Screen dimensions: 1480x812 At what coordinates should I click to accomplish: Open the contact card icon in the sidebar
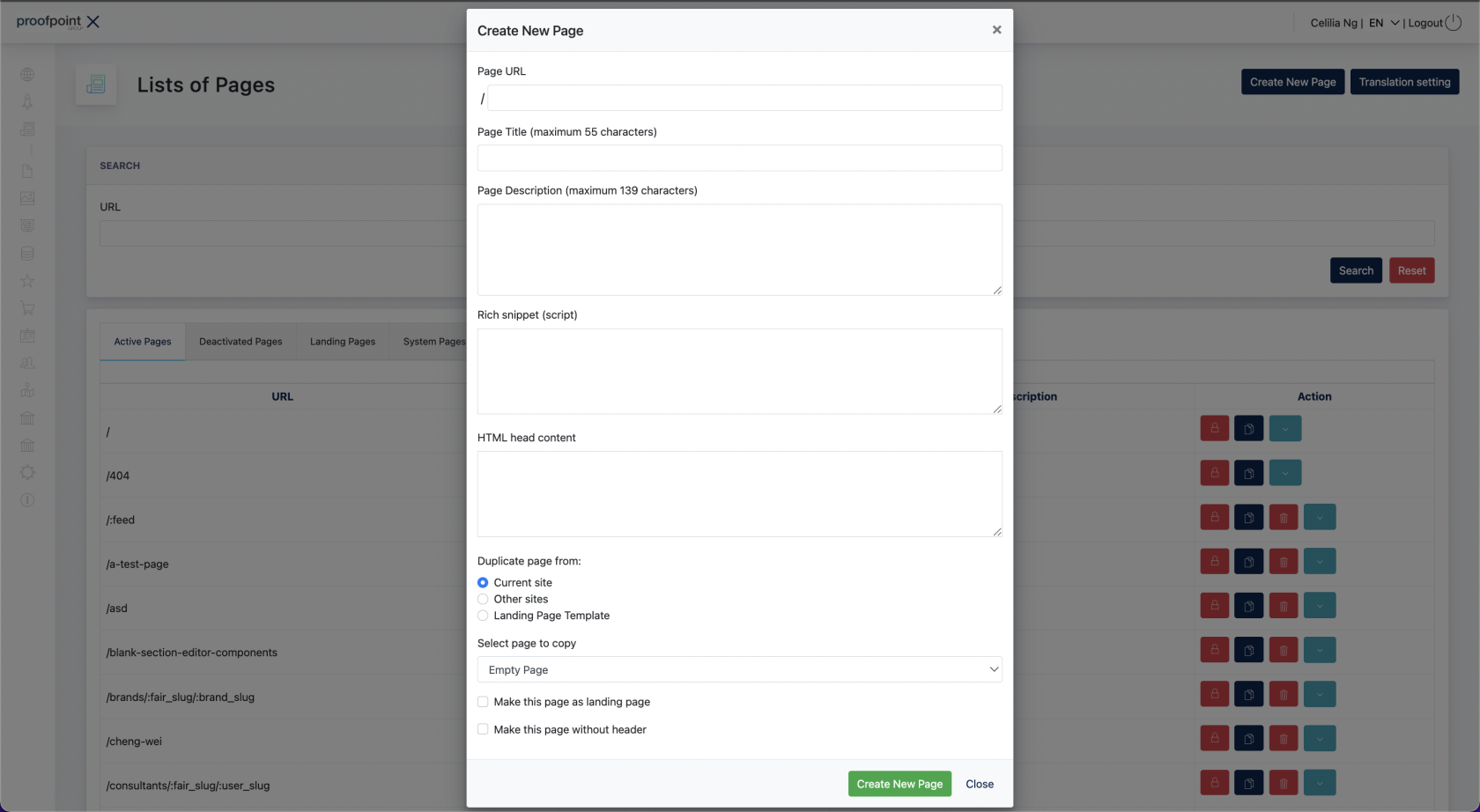pos(27,336)
